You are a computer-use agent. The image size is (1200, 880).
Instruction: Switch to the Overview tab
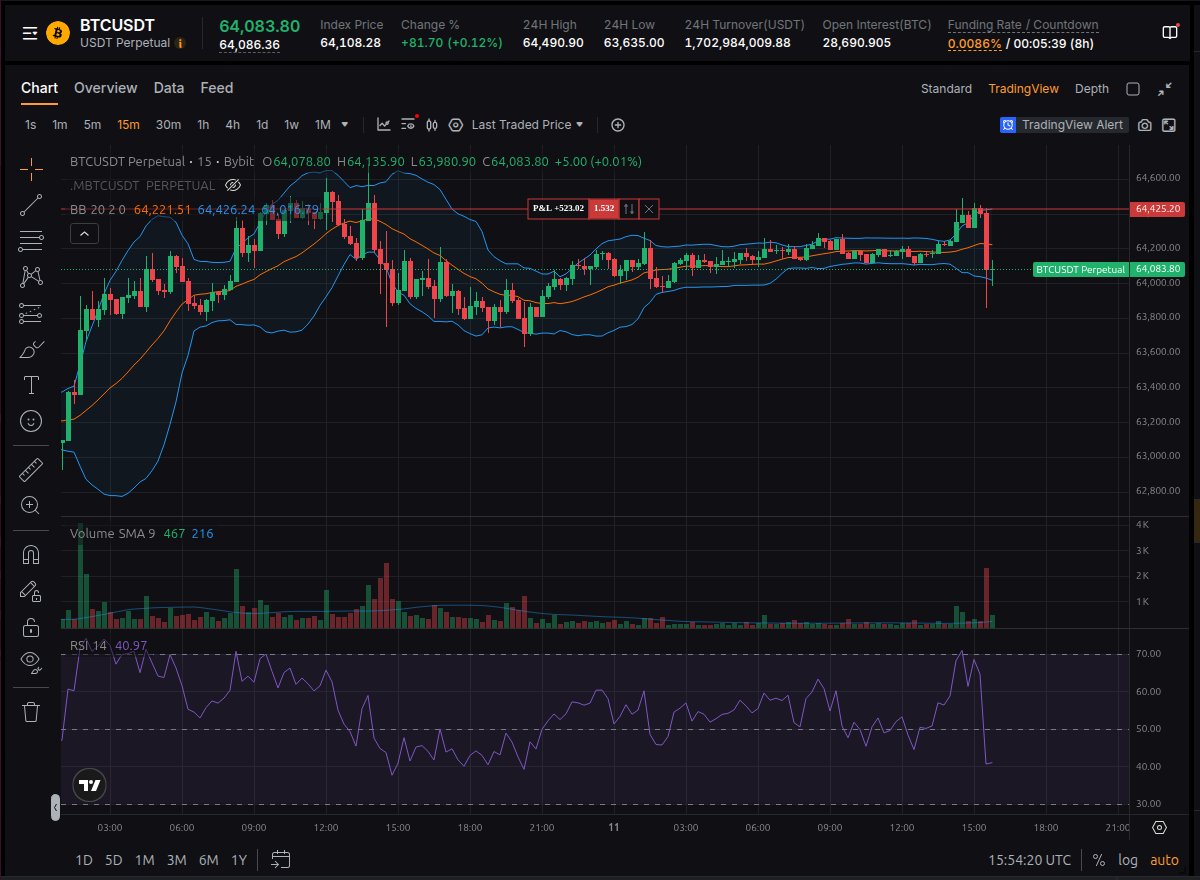point(105,88)
